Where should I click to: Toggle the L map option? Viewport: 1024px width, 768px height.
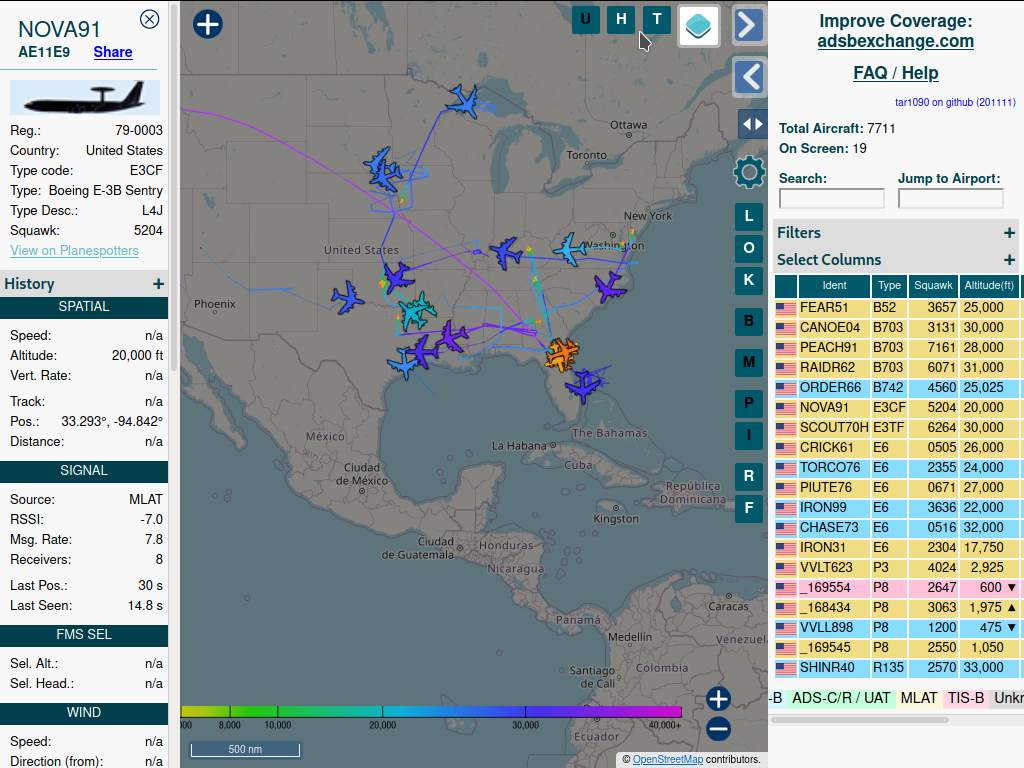[749, 216]
